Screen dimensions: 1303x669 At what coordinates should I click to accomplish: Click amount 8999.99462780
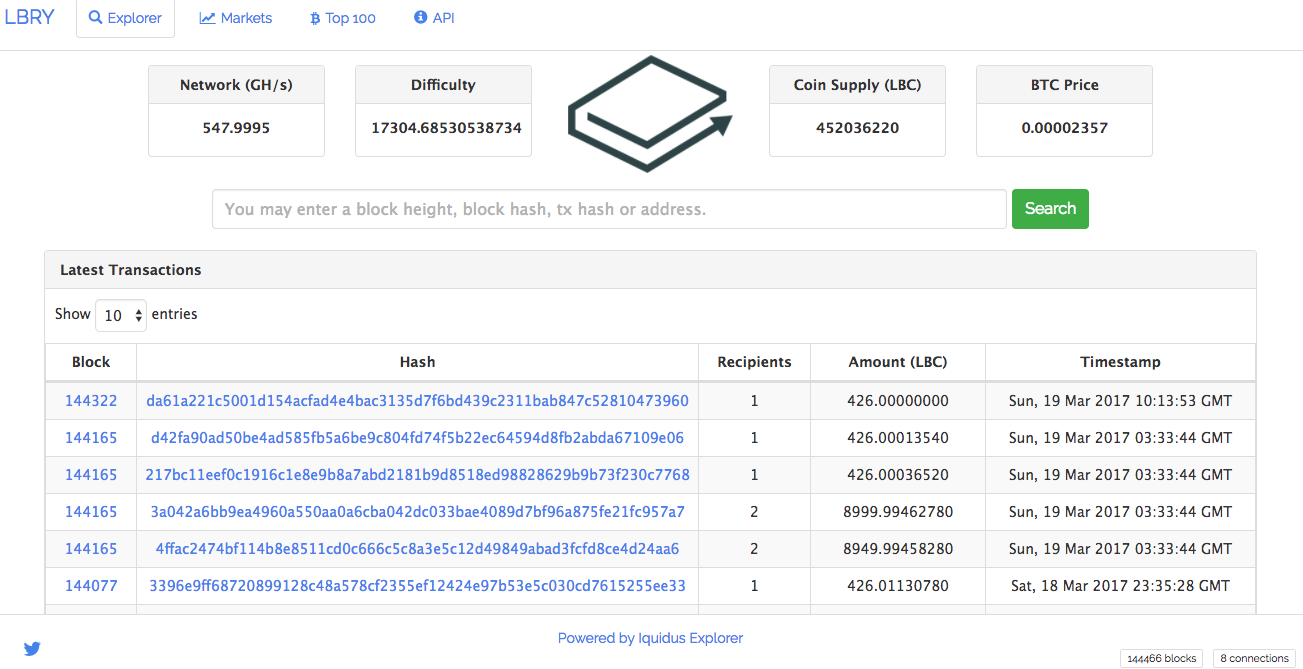point(898,512)
